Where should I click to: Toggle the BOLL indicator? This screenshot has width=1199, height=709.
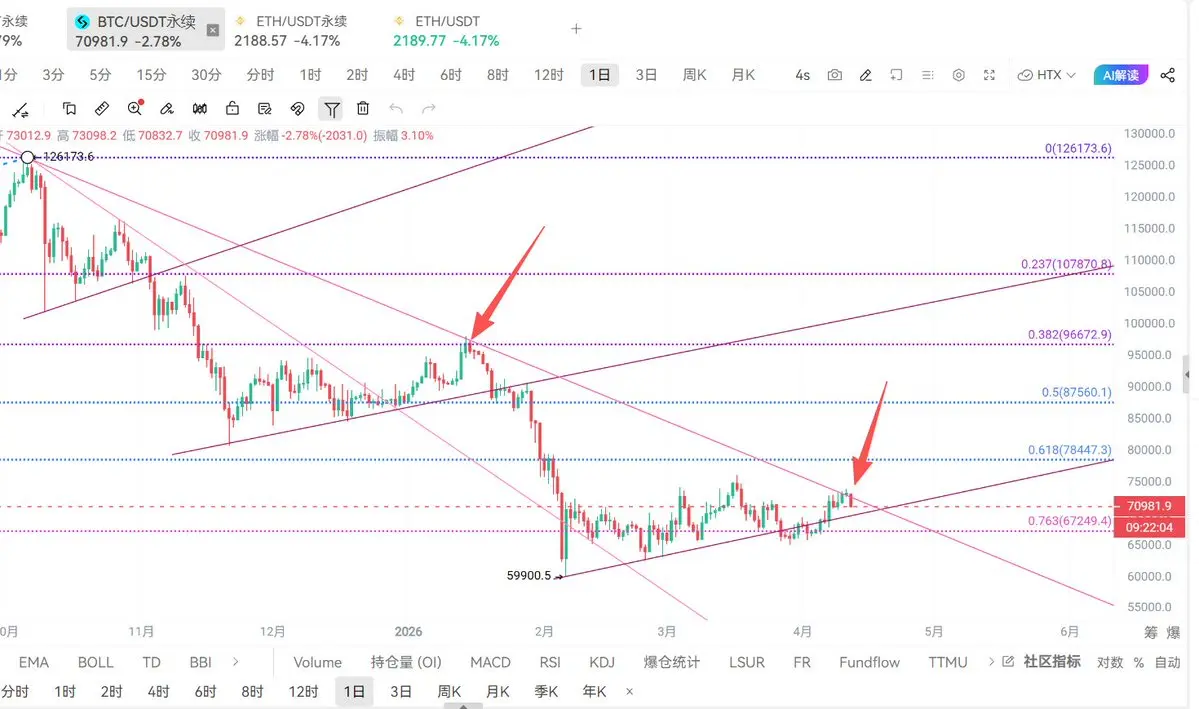(x=96, y=662)
